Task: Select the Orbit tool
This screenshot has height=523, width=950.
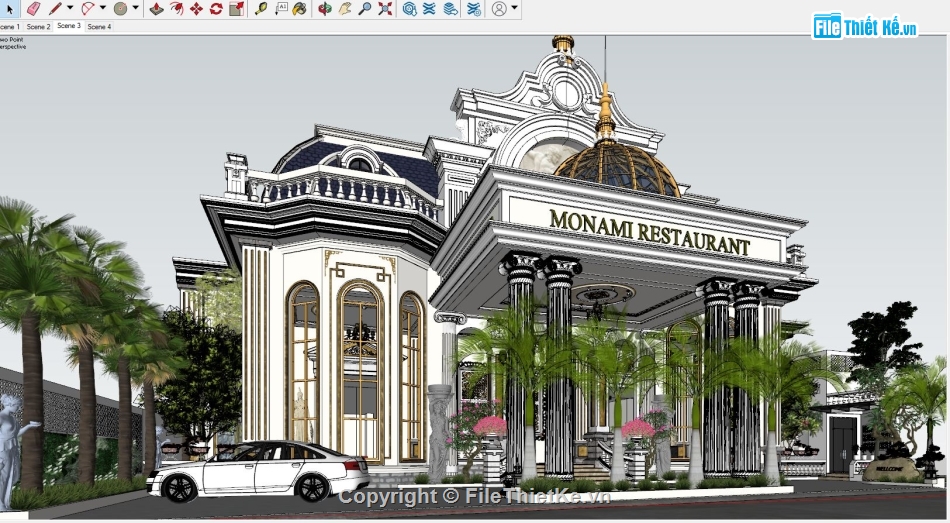Action: pyautogui.click(x=325, y=8)
